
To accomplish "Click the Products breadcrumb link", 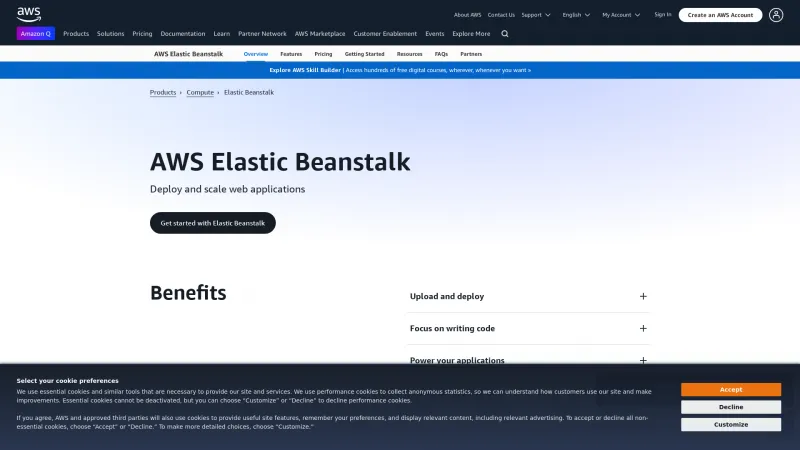I will coord(163,92).
